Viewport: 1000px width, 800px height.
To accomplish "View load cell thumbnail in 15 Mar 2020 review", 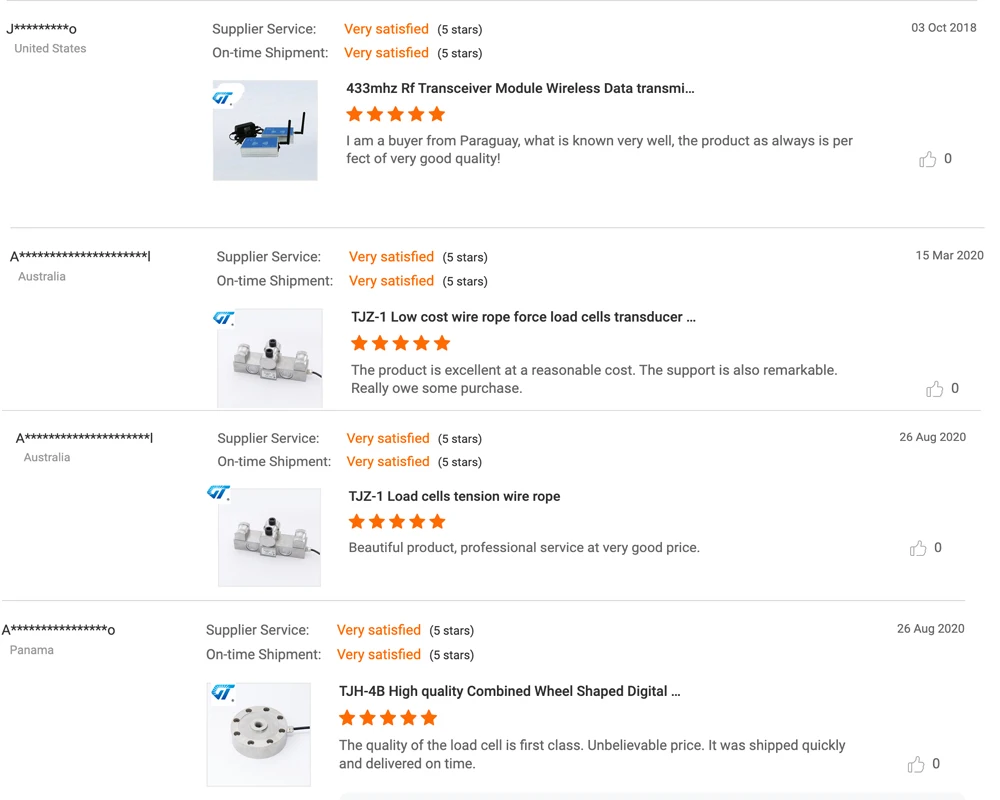I will point(270,358).
